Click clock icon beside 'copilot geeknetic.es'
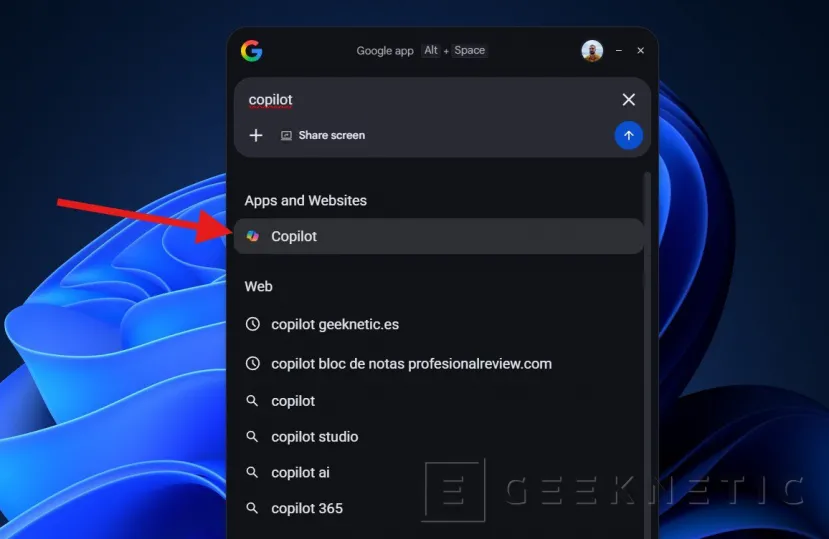 pyautogui.click(x=253, y=324)
